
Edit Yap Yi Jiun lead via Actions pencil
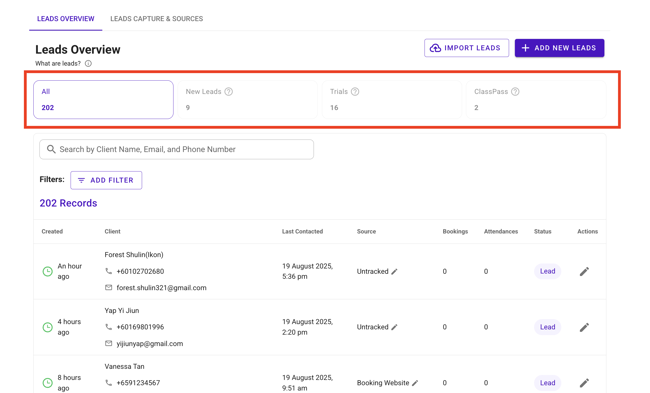[584, 327]
